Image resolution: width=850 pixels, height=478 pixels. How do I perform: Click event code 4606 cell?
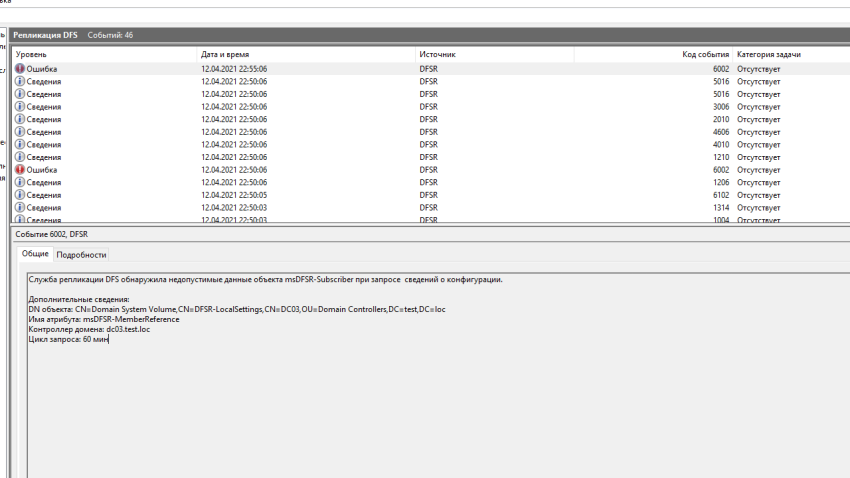[x=720, y=132]
